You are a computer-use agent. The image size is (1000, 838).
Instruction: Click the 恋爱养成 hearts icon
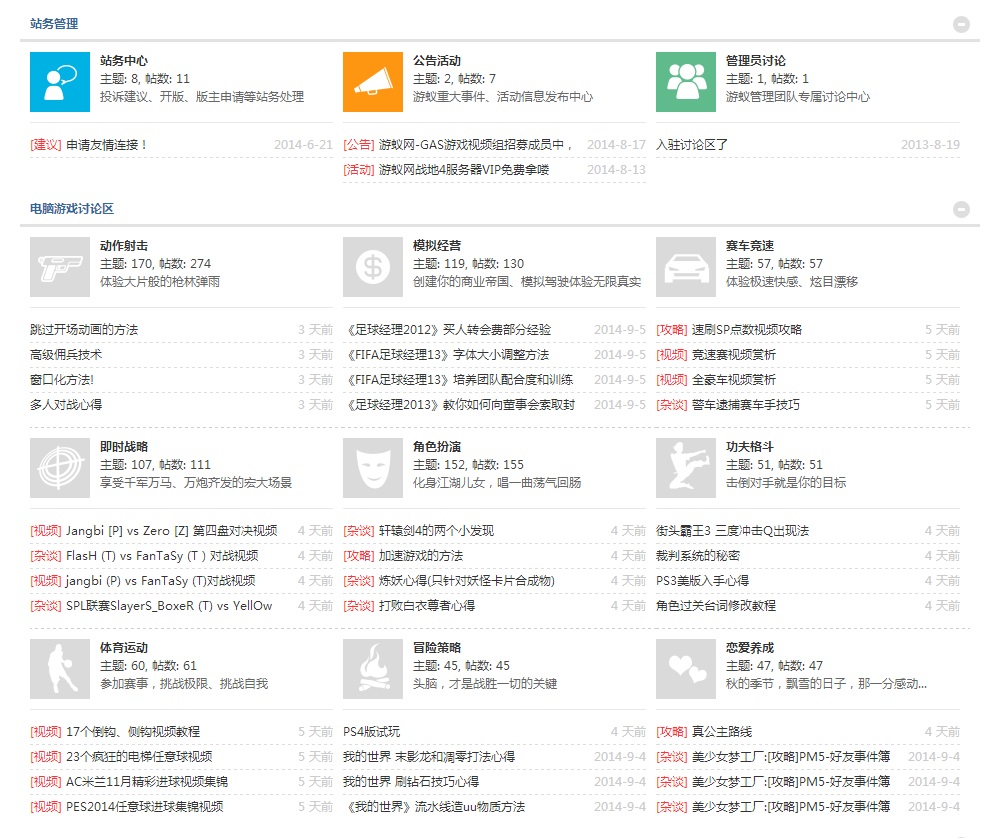click(x=686, y=669)
